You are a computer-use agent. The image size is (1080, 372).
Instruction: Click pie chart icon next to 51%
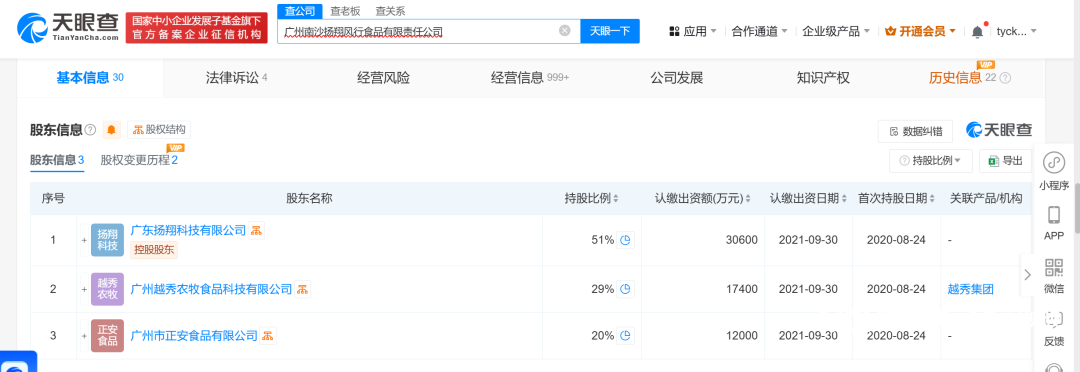tap(625, 240)
